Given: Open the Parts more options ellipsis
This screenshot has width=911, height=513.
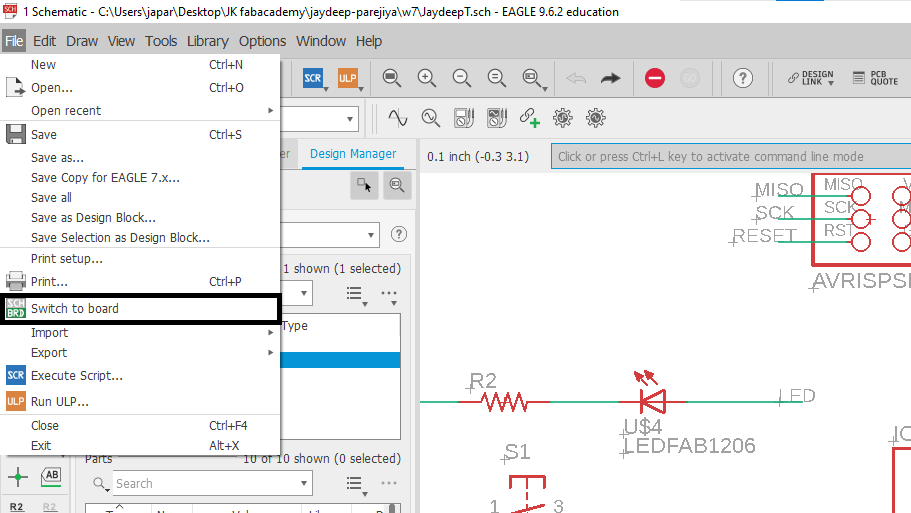Looking at the screenshot, I should pyautogui.click(x=389, y=483).
